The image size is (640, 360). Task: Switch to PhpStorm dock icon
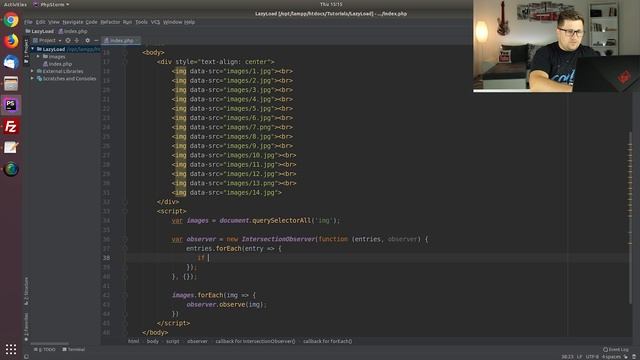(x=11, y=105)
